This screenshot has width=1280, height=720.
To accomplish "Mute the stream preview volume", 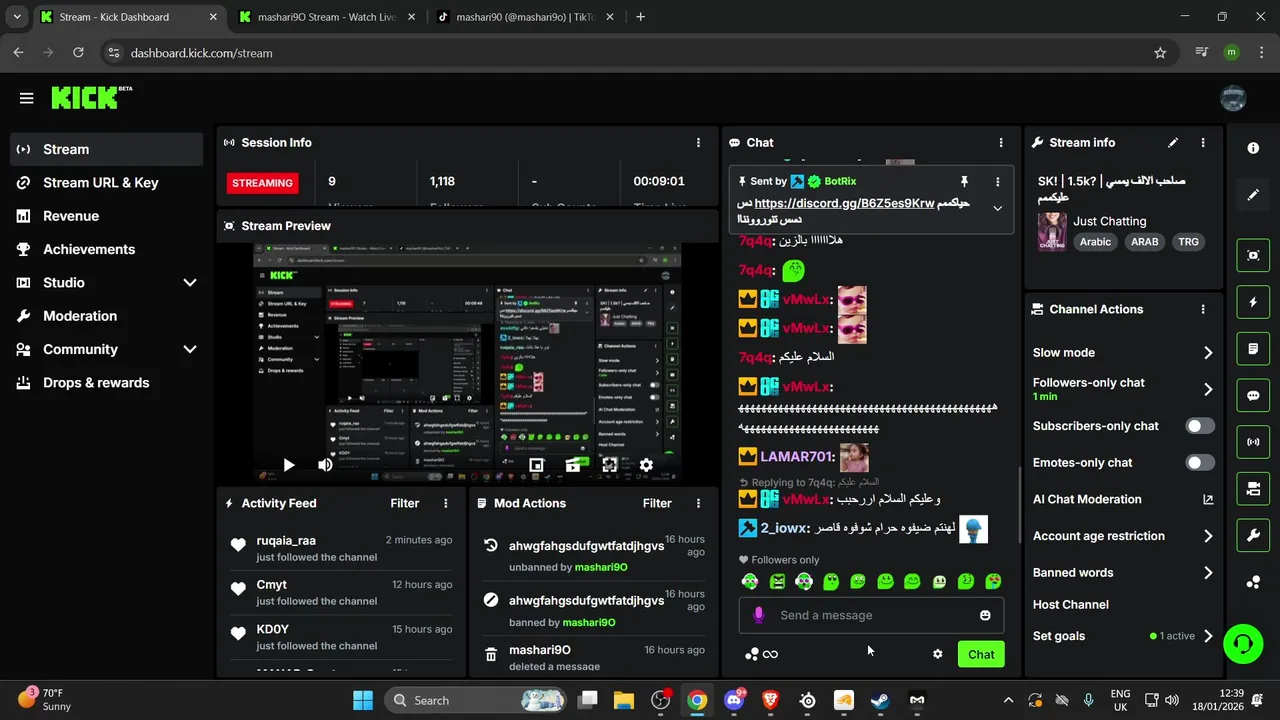I will [x=325, y=465].
